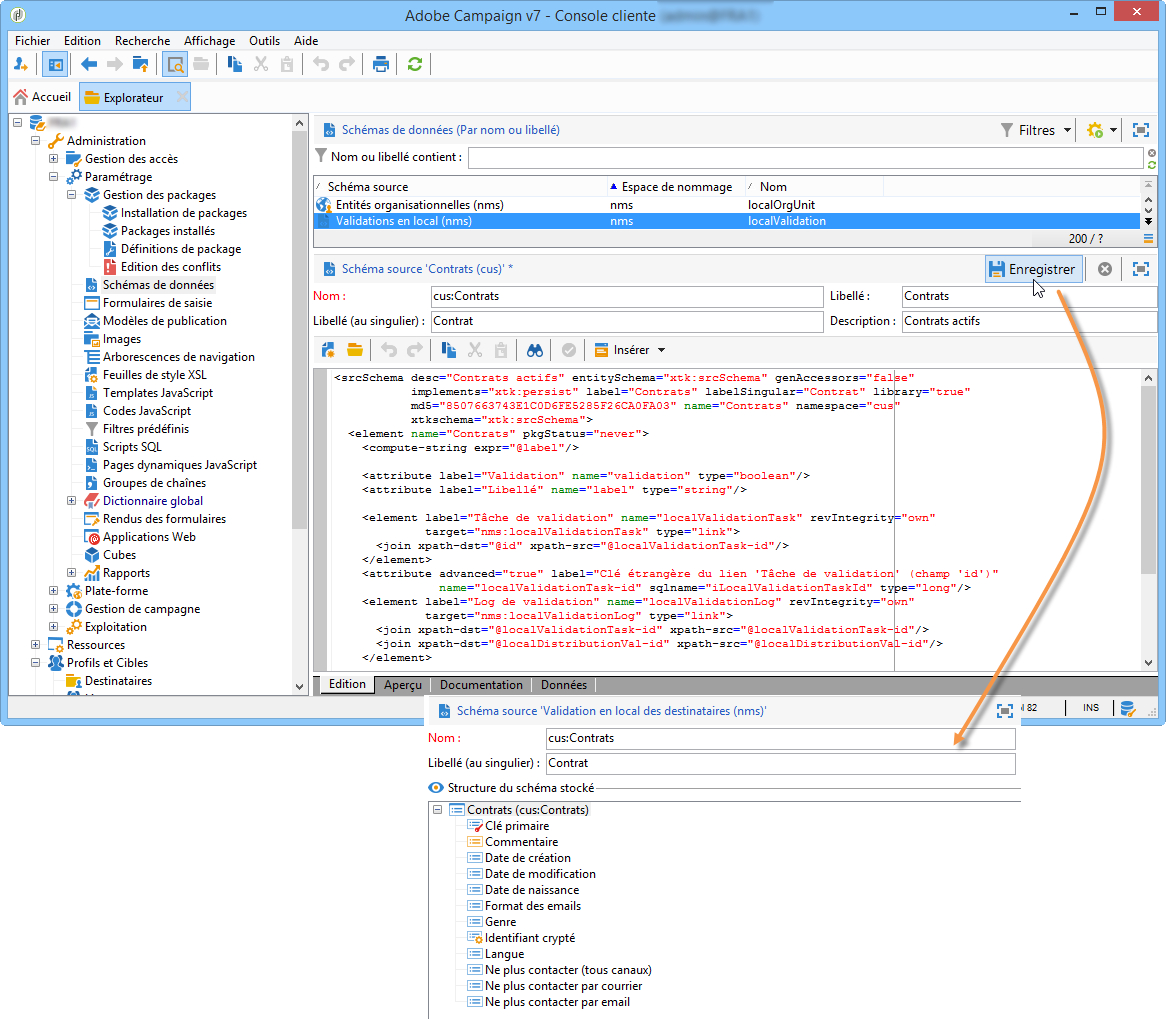The width and height of the screenshot is (1173, 1019).
Task: Toggle the list search view button in toolbar
Action: click(175, 65)
